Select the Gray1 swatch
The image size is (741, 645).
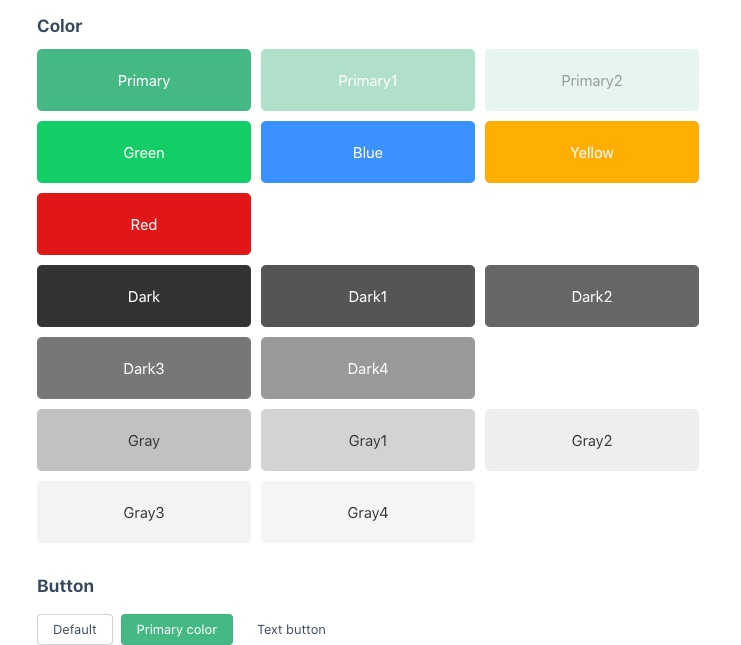pyautogui.click(x=368, y=440)
